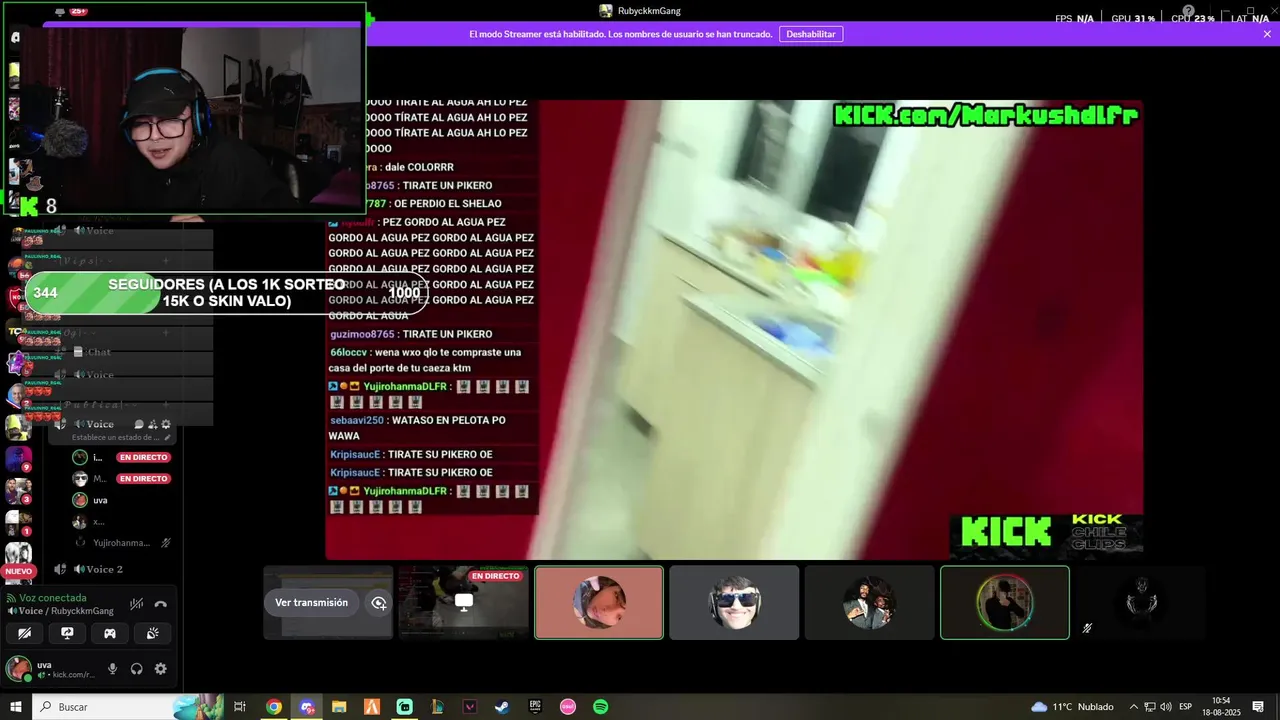This screenshot has height=720, width=1280.
Task: Open osu! from taskbar
Action: point(568,707)
